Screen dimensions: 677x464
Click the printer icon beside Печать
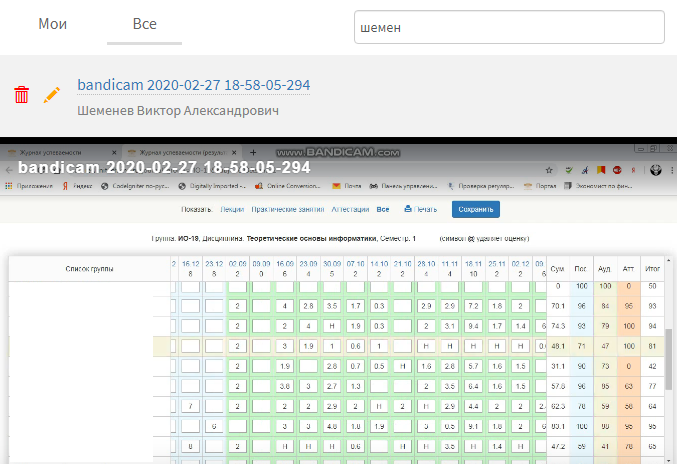pos(408,209)
